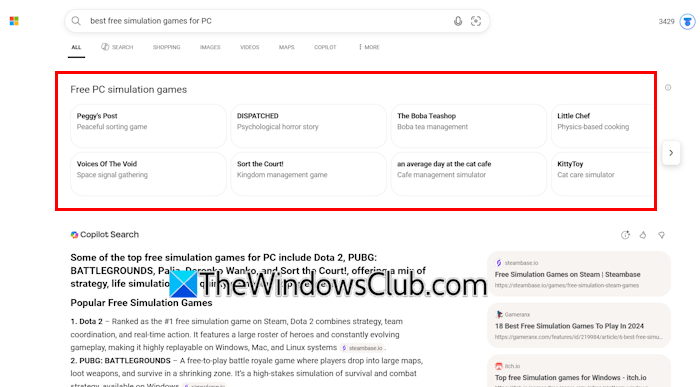This screenshot has width=700, height=387.
Task: Click the gameranx.com URL text
Action: [x=579, y=337]
